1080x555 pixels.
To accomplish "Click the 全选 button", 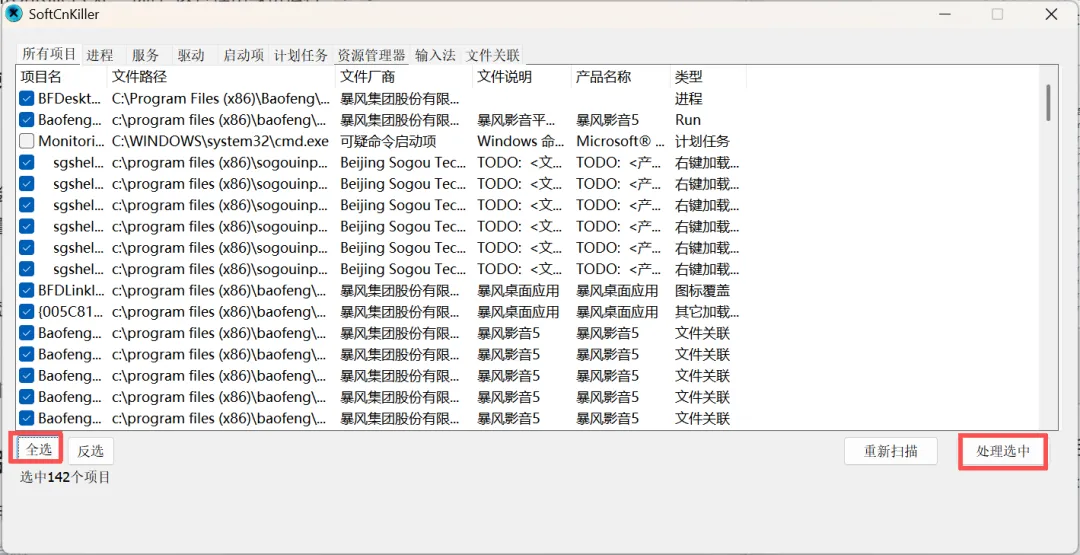I will point(39,450).
